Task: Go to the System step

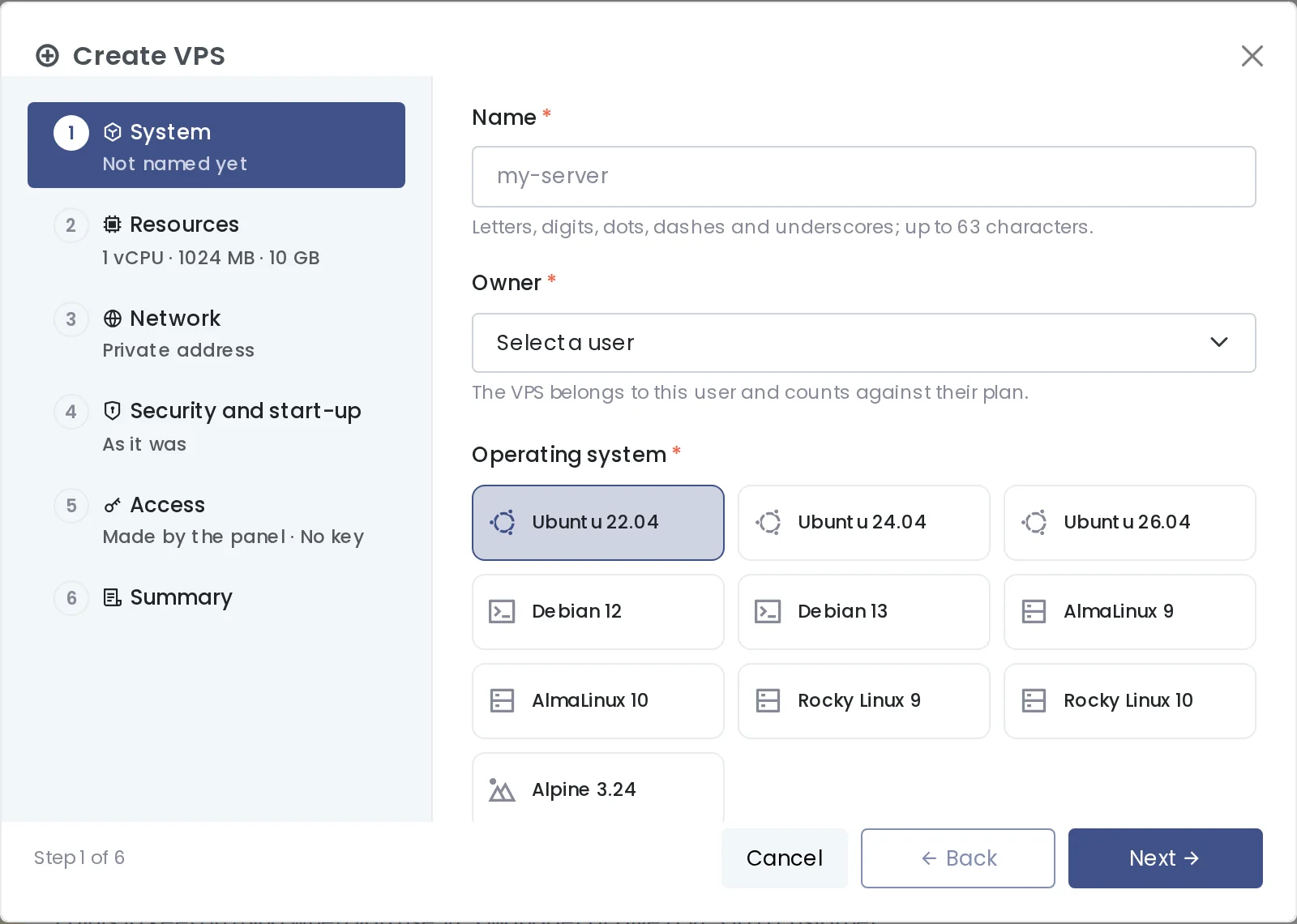Action: coord(216,145)
